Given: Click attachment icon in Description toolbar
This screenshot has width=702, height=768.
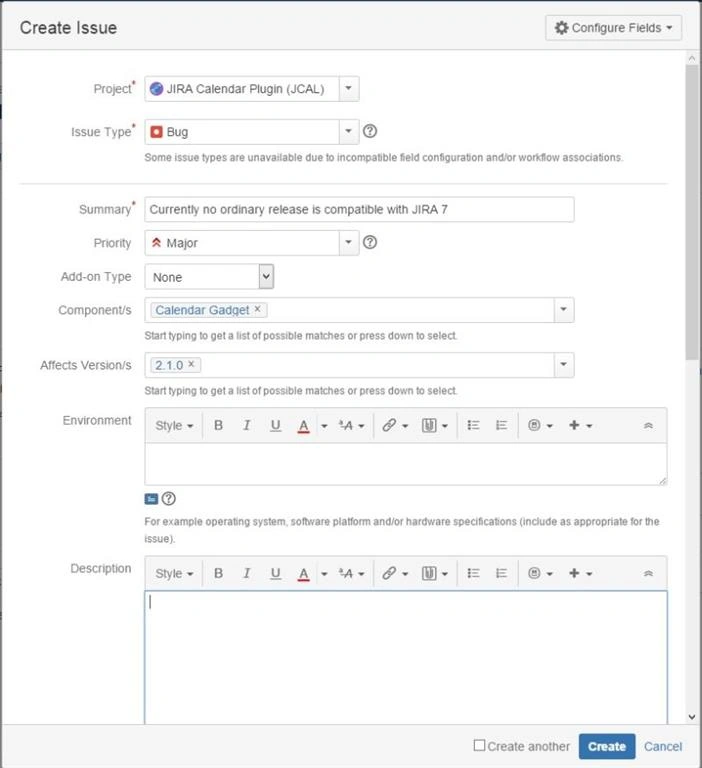Looking at the screenshot, I should click(x=430, y=573).
